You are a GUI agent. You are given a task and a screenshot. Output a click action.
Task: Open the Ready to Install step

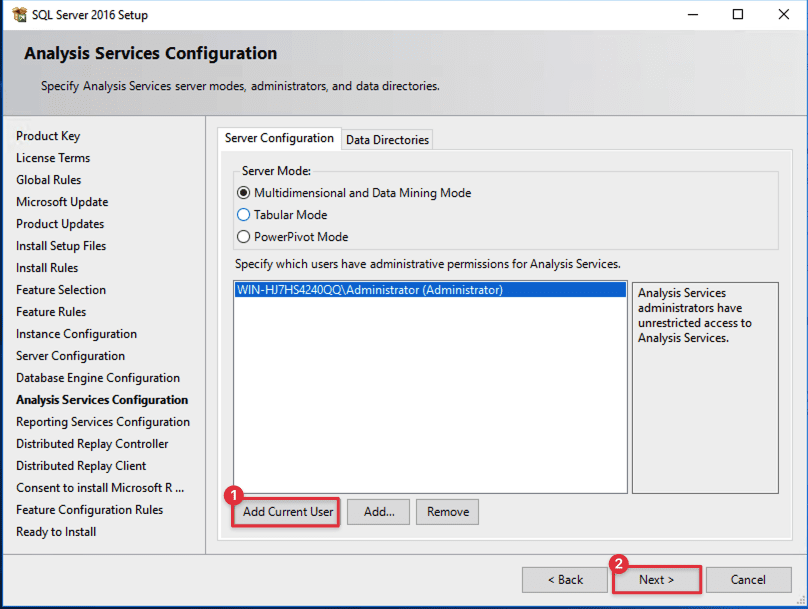click(x=56, y=531)
